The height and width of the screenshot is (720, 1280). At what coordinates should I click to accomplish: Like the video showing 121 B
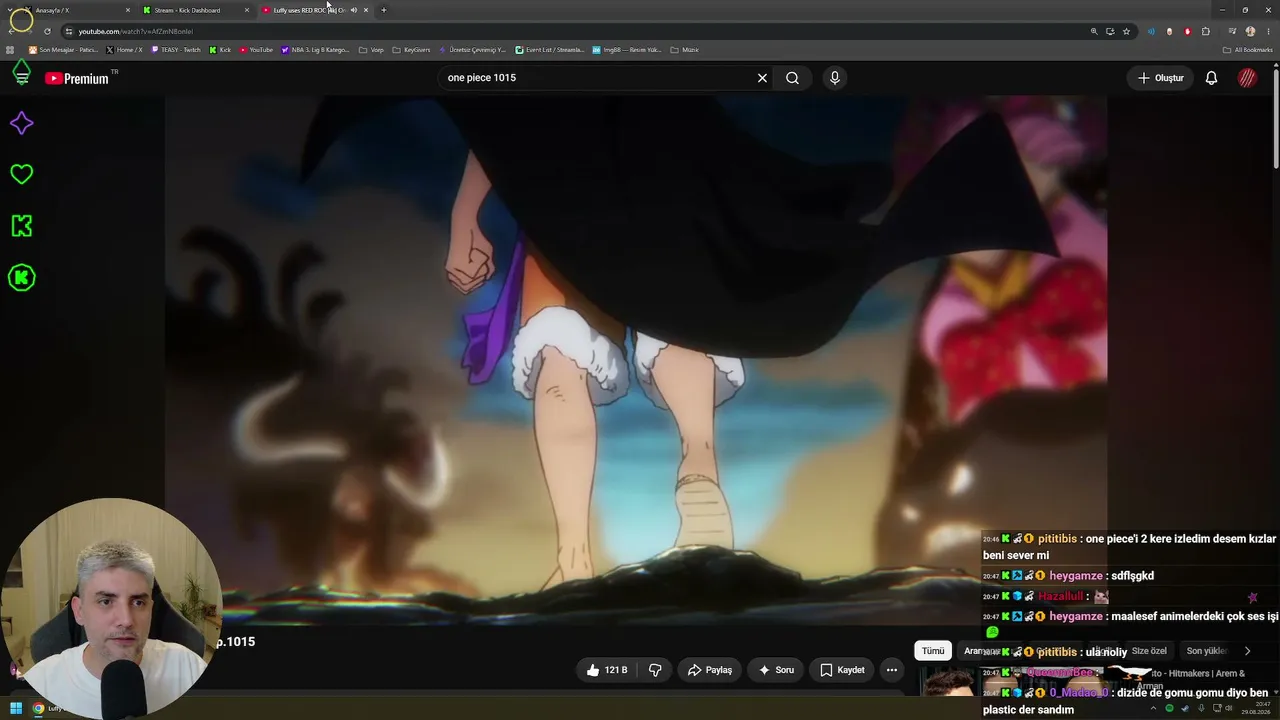point(606,670)
